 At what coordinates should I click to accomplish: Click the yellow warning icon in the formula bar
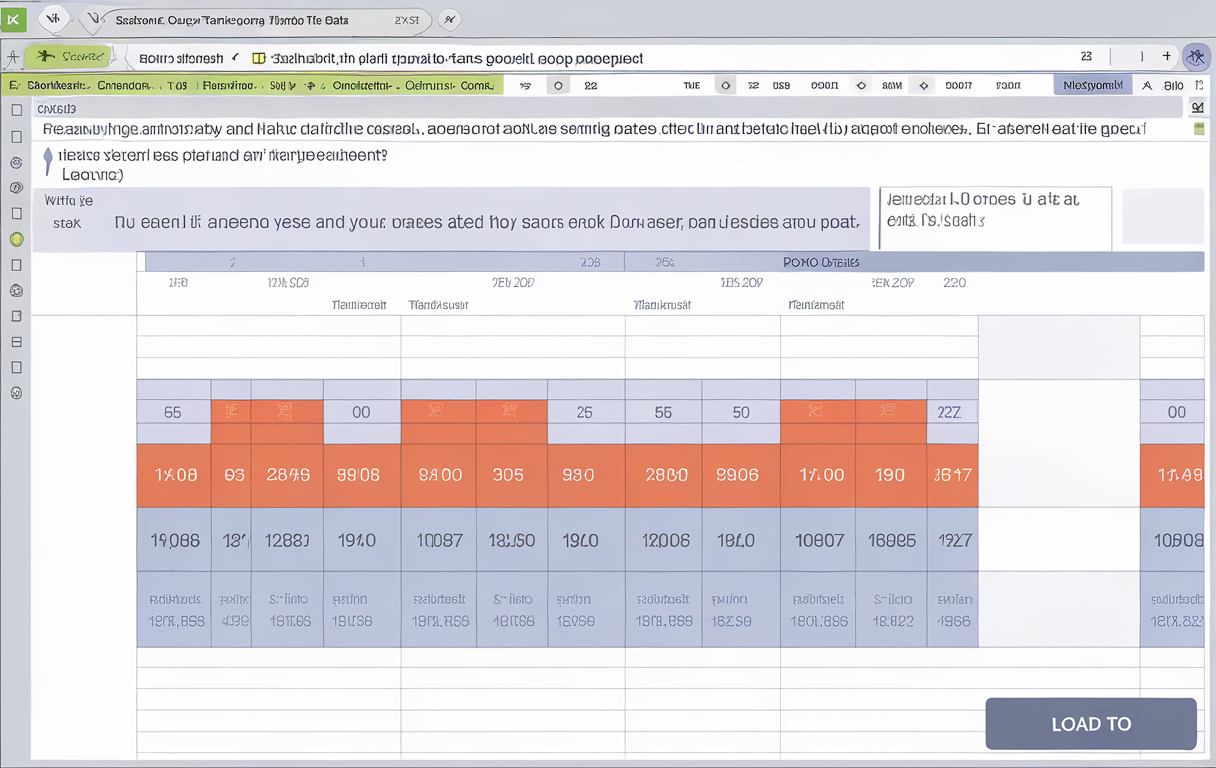click(x=257, y=58)
